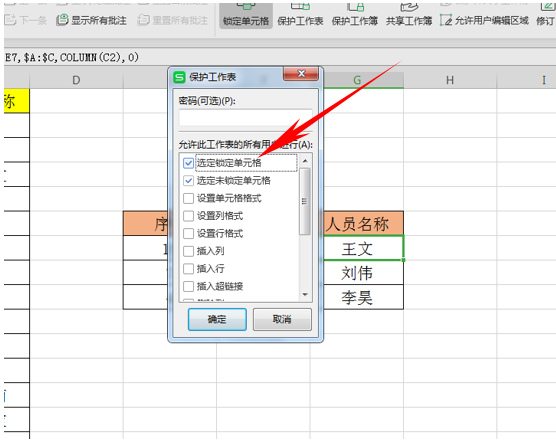556x446 pixels.
Task: Click Reset All Comments (重置所有批注) icon
Action: (x=143, y=20)
